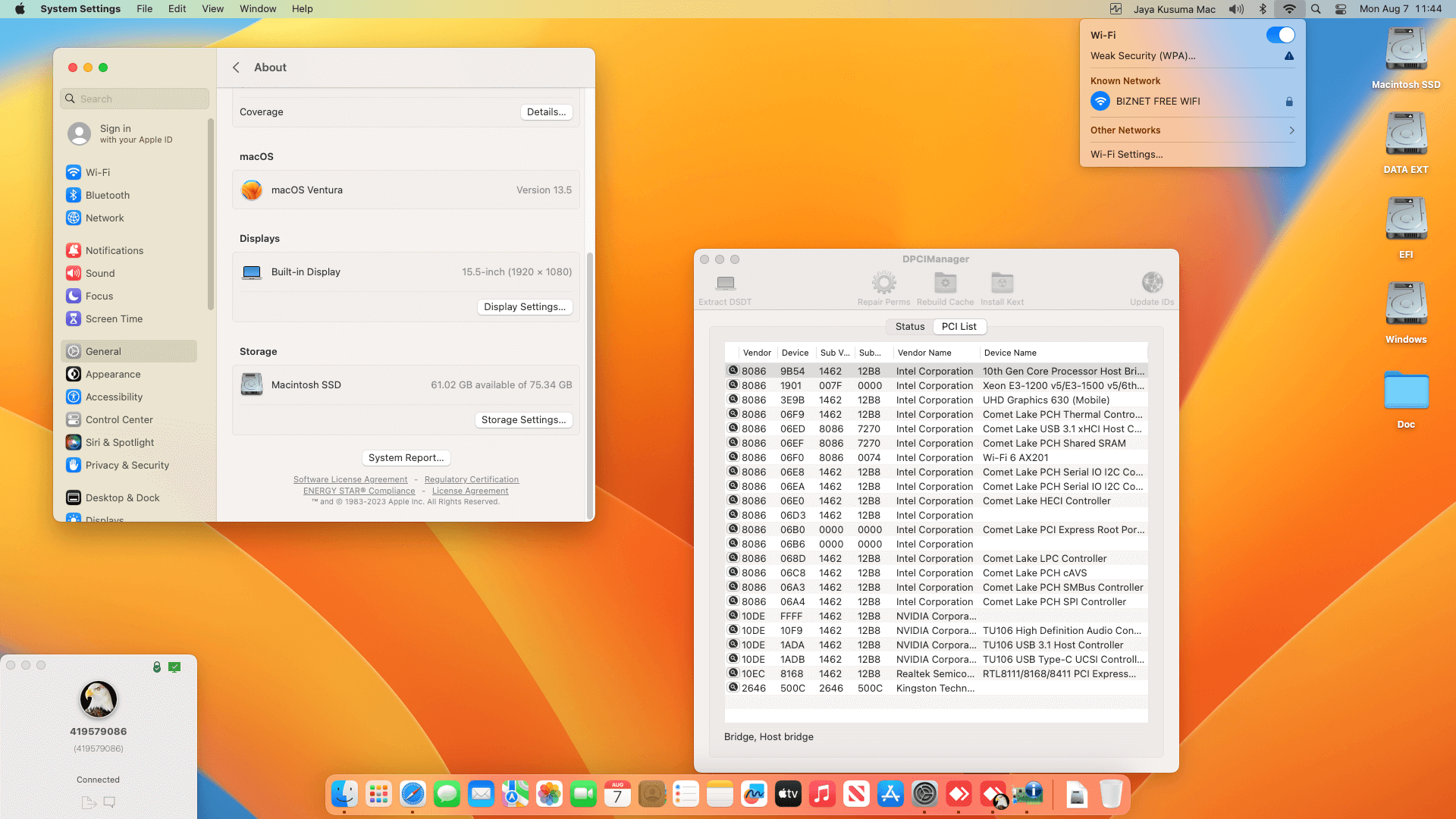1456x819 pixels.
Task: Click the Update IDs globe icon
Action: click(x=1152, y=284)
